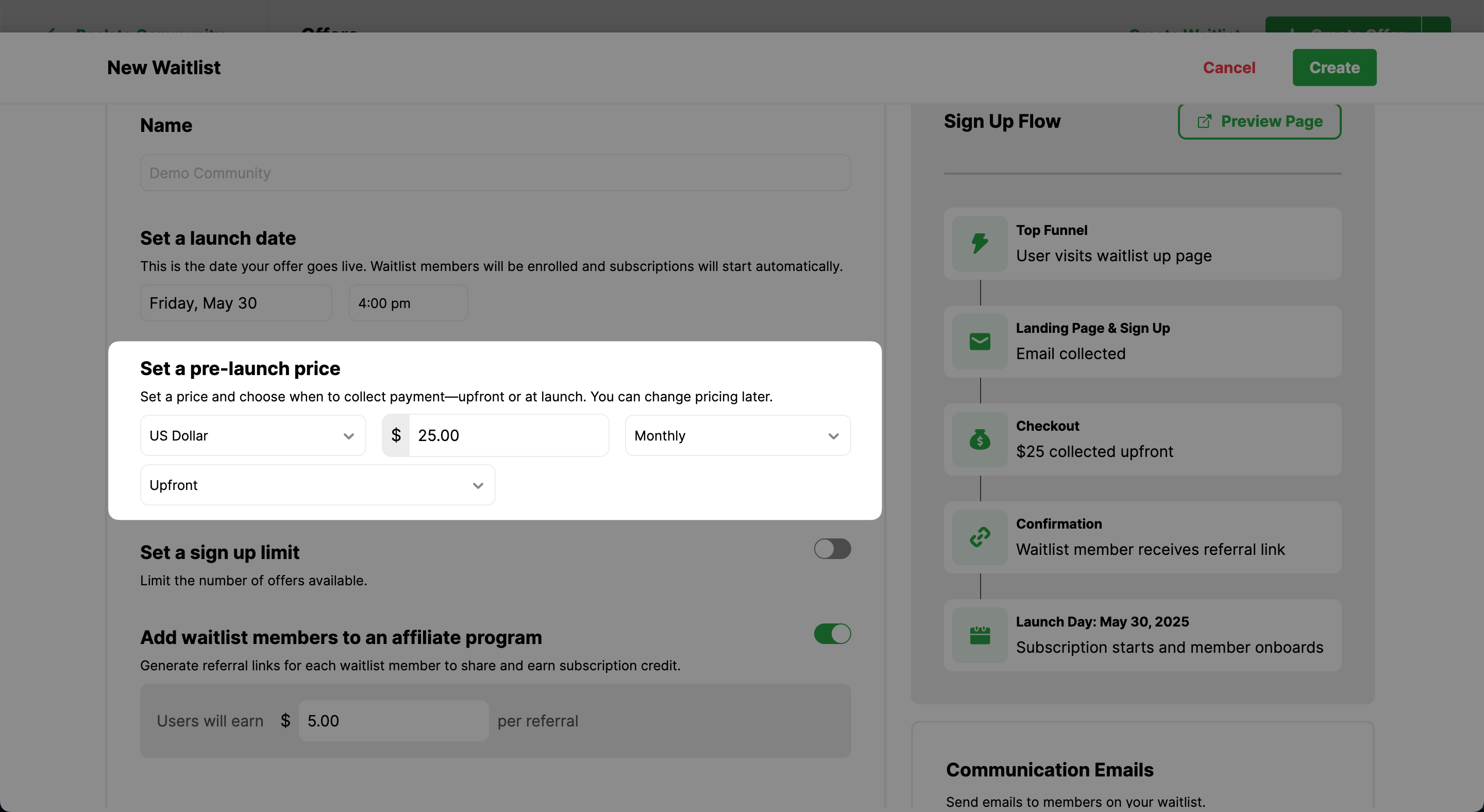Click the Demo Community name field
1484x812 pixels.
(x=495, y=173)
